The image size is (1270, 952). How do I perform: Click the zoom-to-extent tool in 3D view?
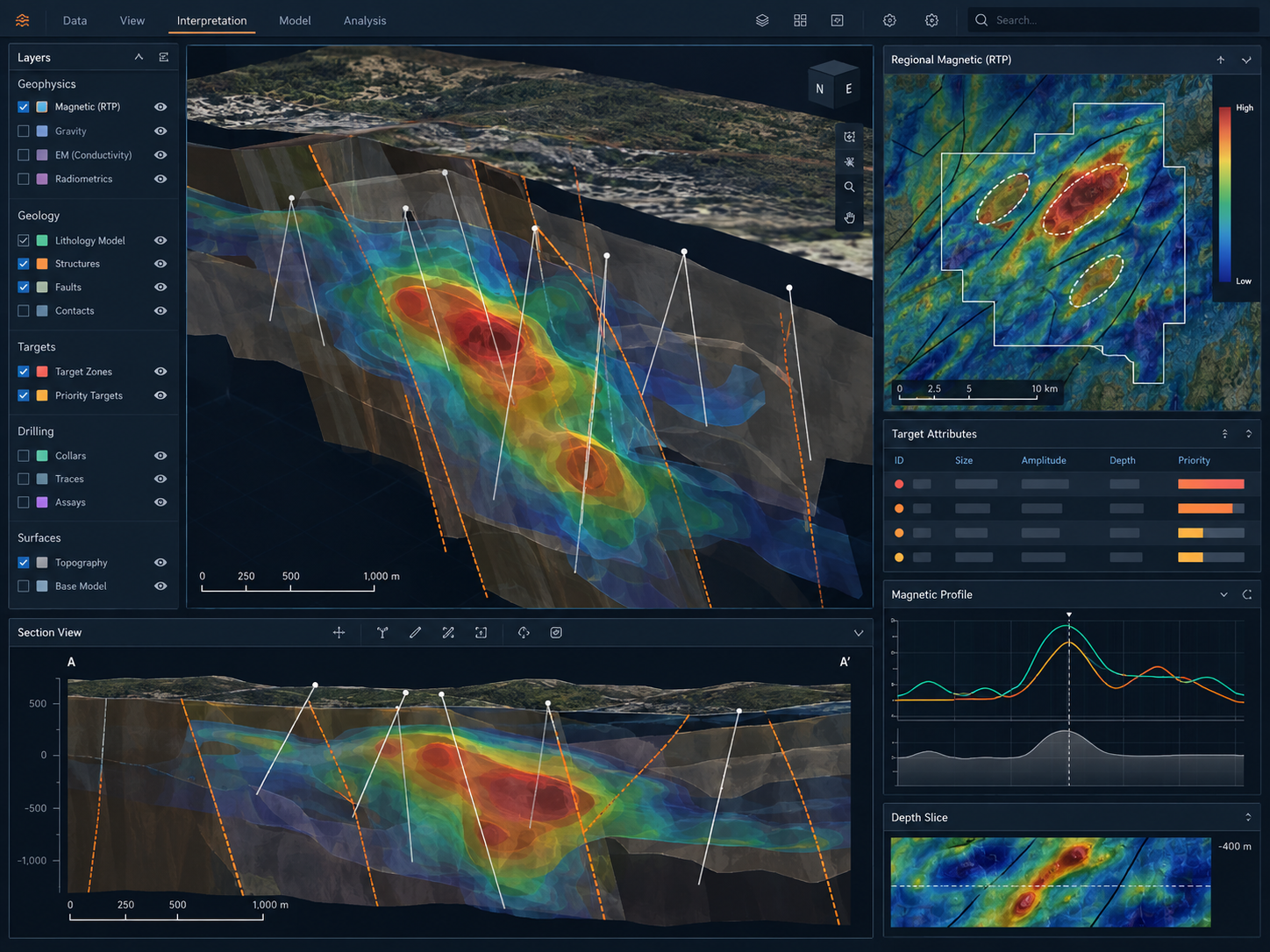(x=849, y=137)
